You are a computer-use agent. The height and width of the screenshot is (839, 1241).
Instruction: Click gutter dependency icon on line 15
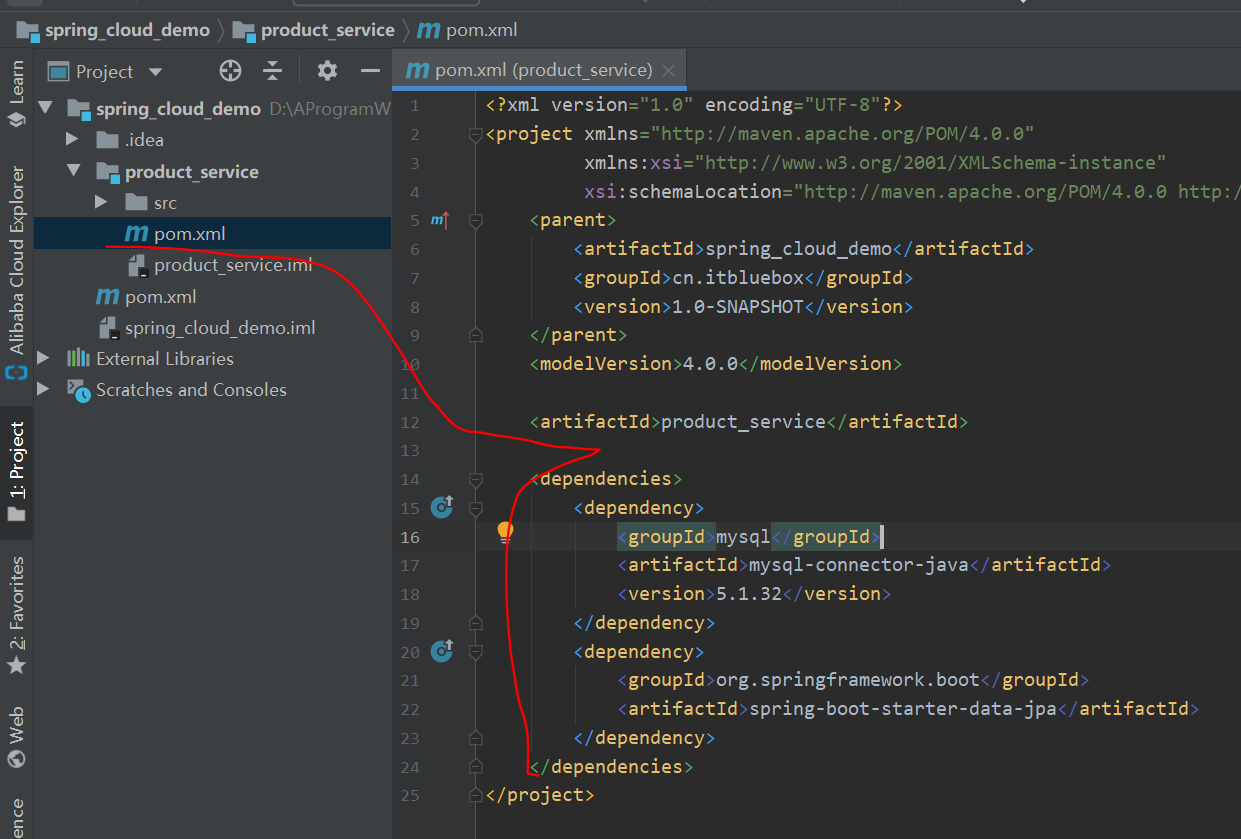tap(442, 508)
